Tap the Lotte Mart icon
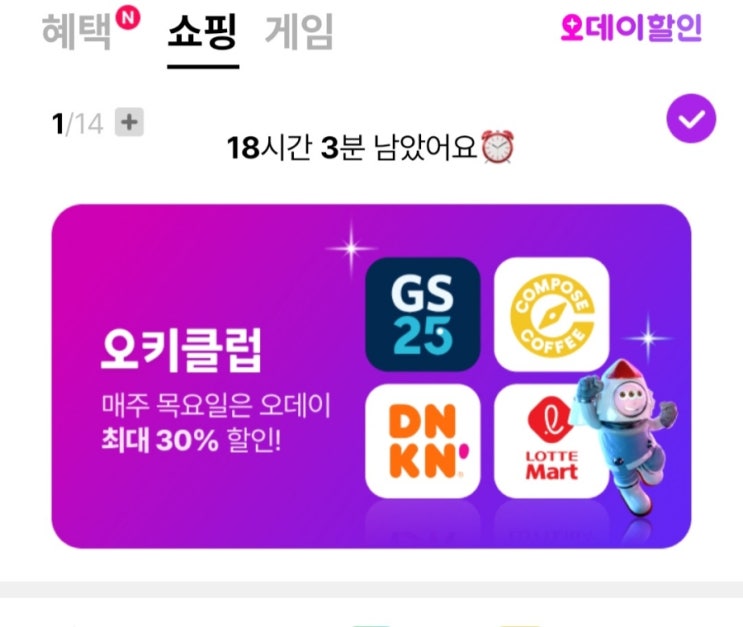Image resolution: width=743 pixels, height=627 pixels. pyautogui.click(x=552, y=441)
